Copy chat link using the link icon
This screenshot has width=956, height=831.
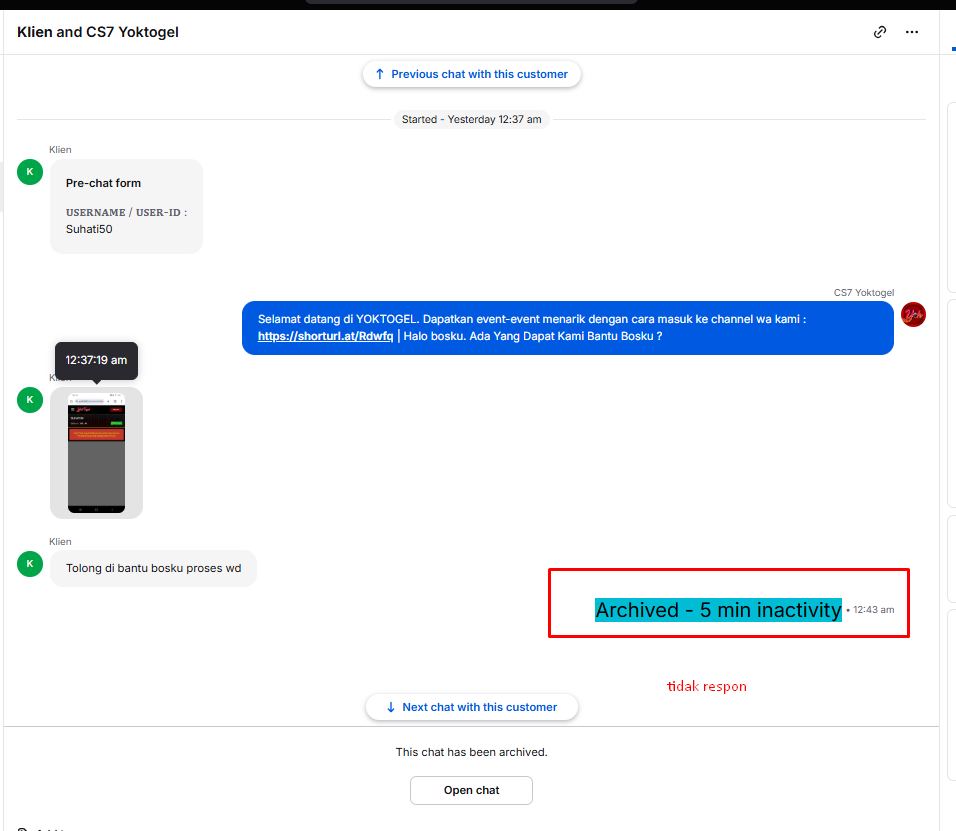pyautogui.click(x=879, y=32)
